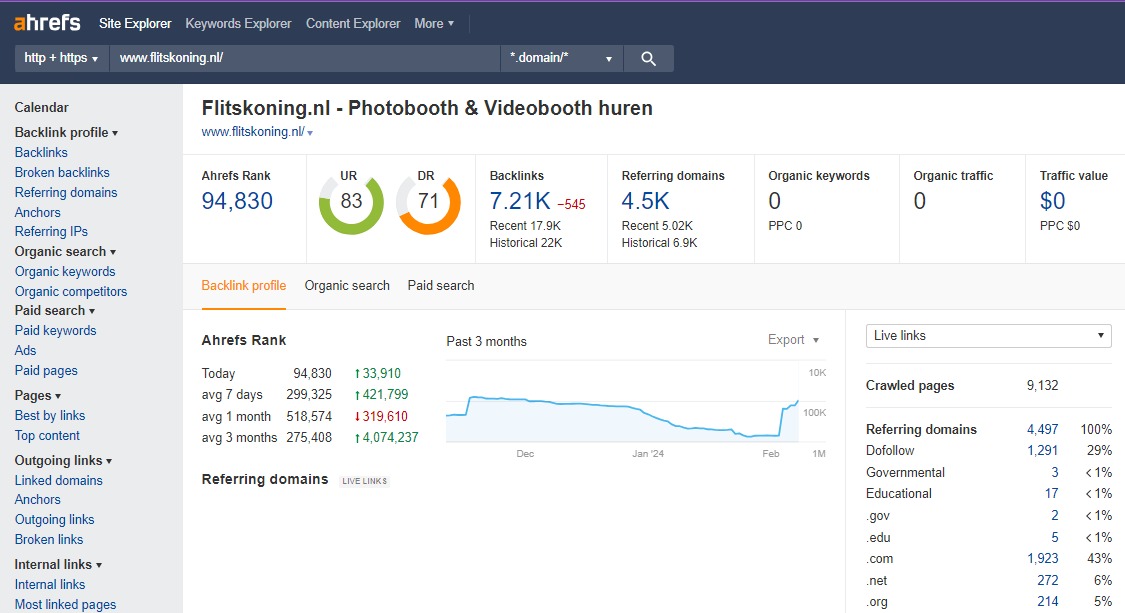Image resolution: width=1125 pixels, height=613 pixels.
Task: Click the magnifying glass search button
Action: (648, 59)
